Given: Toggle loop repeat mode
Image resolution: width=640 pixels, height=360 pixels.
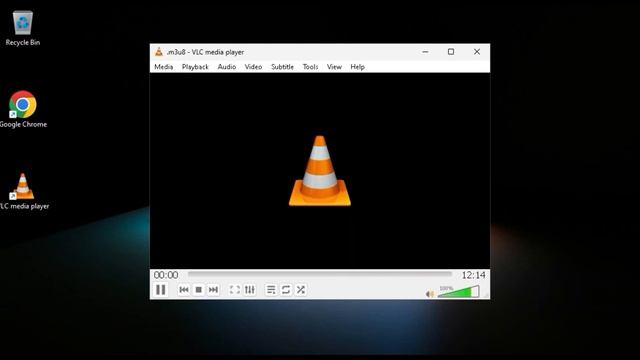Looking at the screenshot, I should click(x=286, y=290).
